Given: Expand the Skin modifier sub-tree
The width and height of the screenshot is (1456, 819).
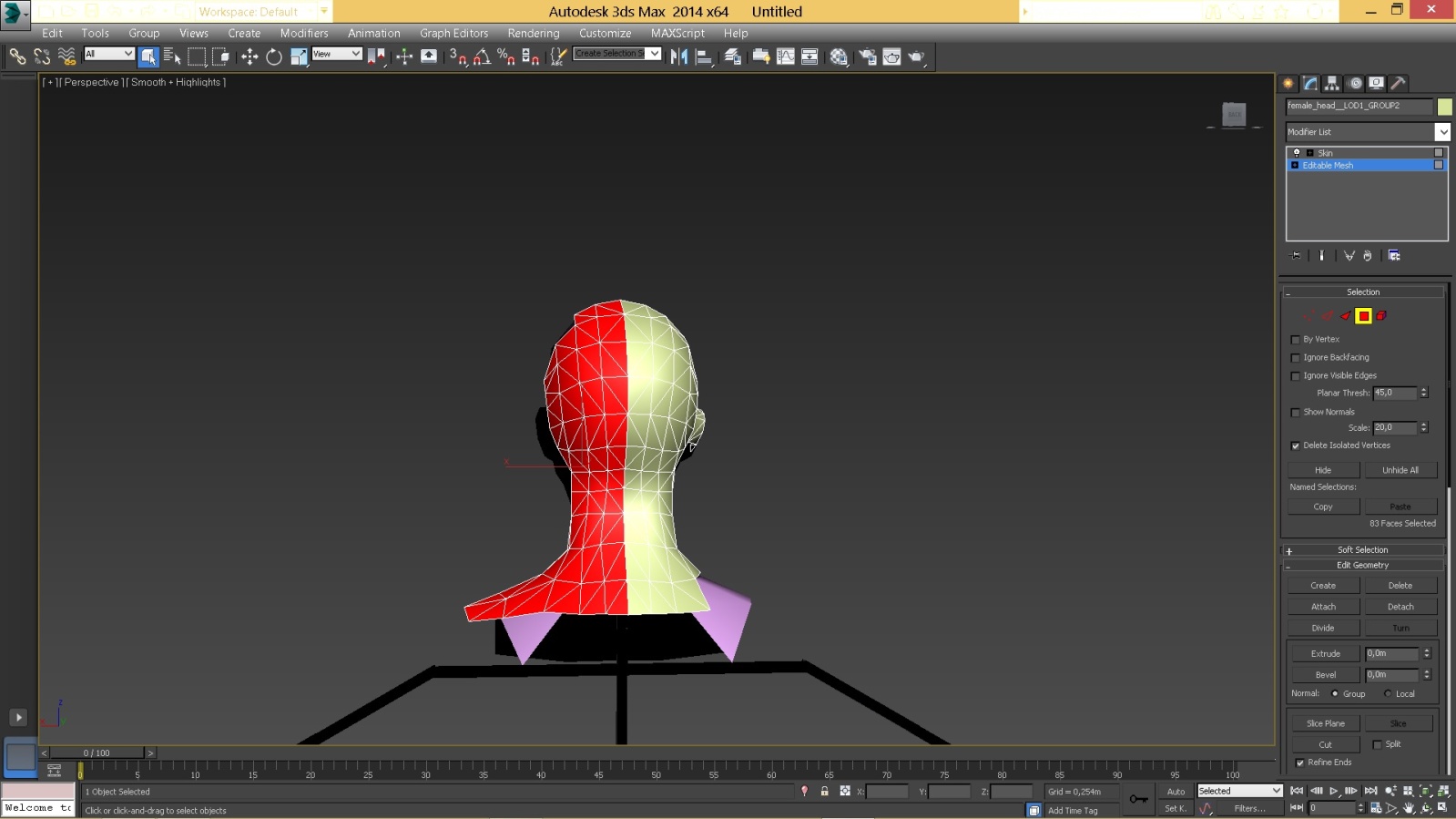Looking at the screenshot, I should (1309, 153).
